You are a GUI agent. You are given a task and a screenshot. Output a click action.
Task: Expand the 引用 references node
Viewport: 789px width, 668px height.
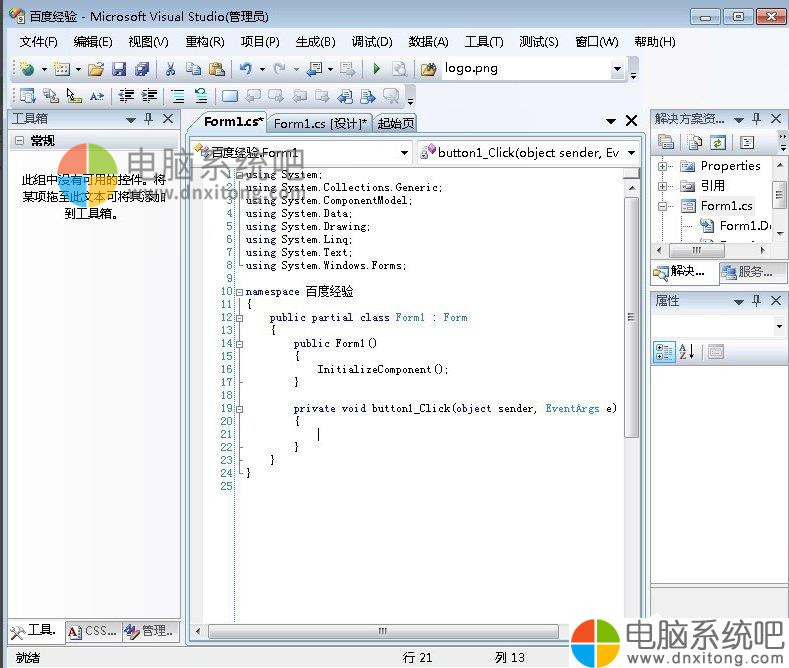[x=663, y=186]
